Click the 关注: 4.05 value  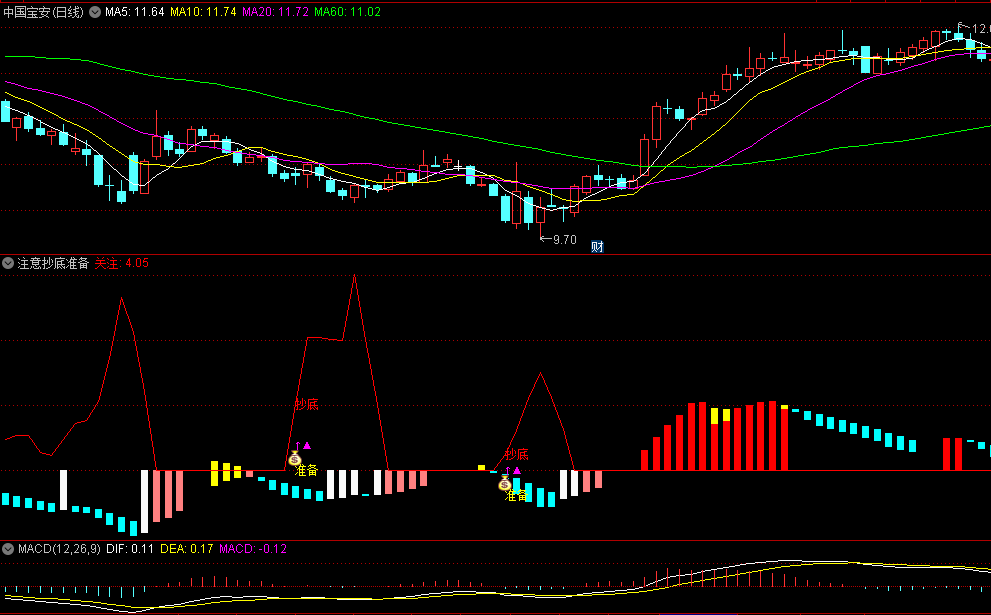[121, 263]
